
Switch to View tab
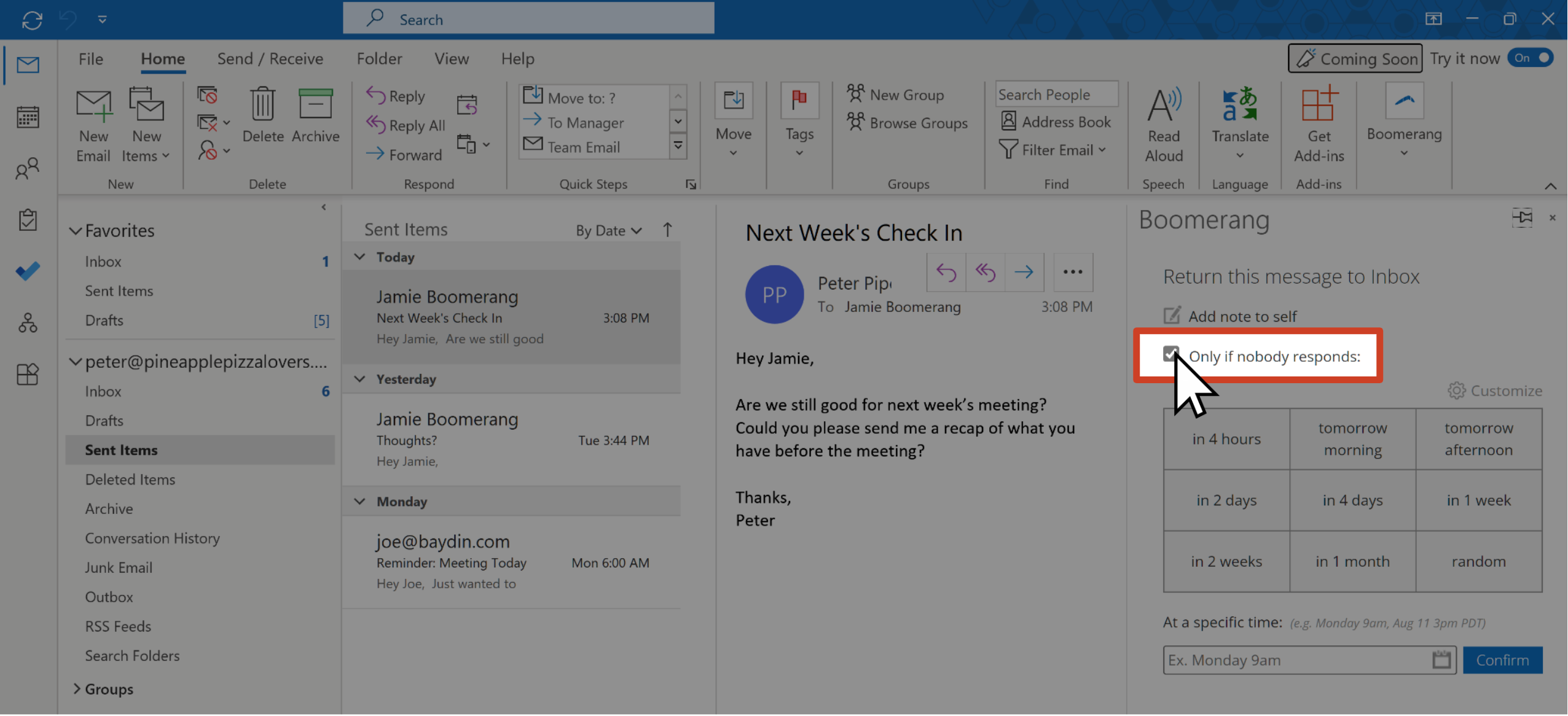point(452,59)
